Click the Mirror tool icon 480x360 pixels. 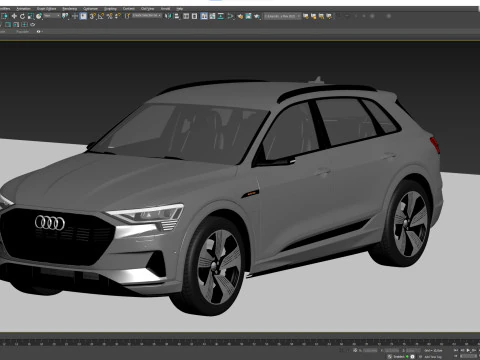(x=168, y=16)
